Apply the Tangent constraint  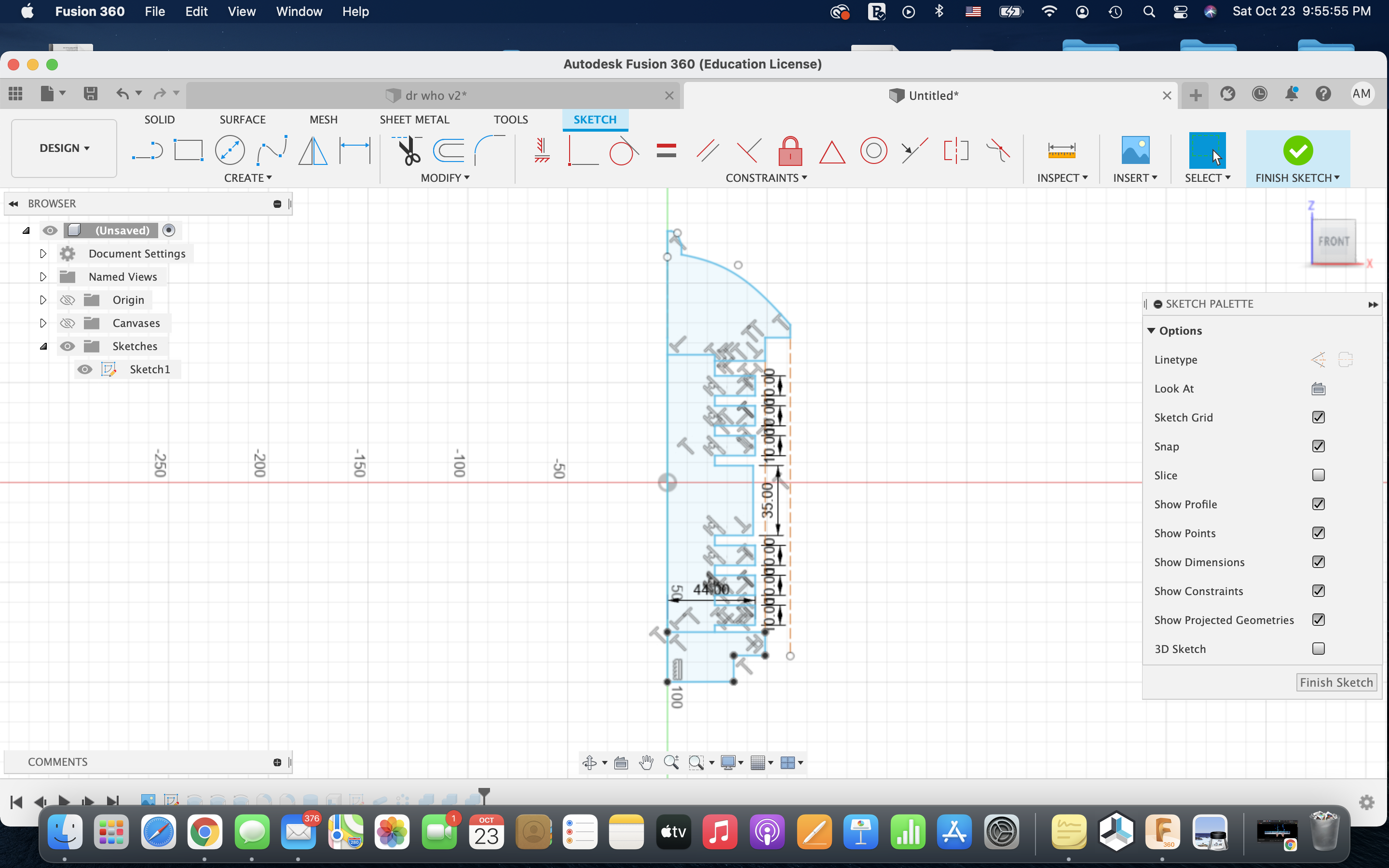624,151
